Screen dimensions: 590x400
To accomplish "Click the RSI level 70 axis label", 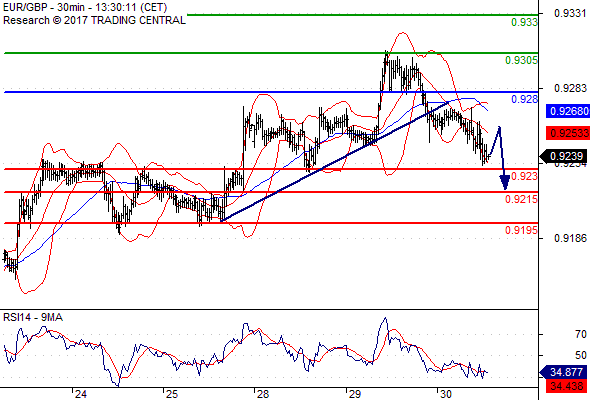I will [581, 334].
